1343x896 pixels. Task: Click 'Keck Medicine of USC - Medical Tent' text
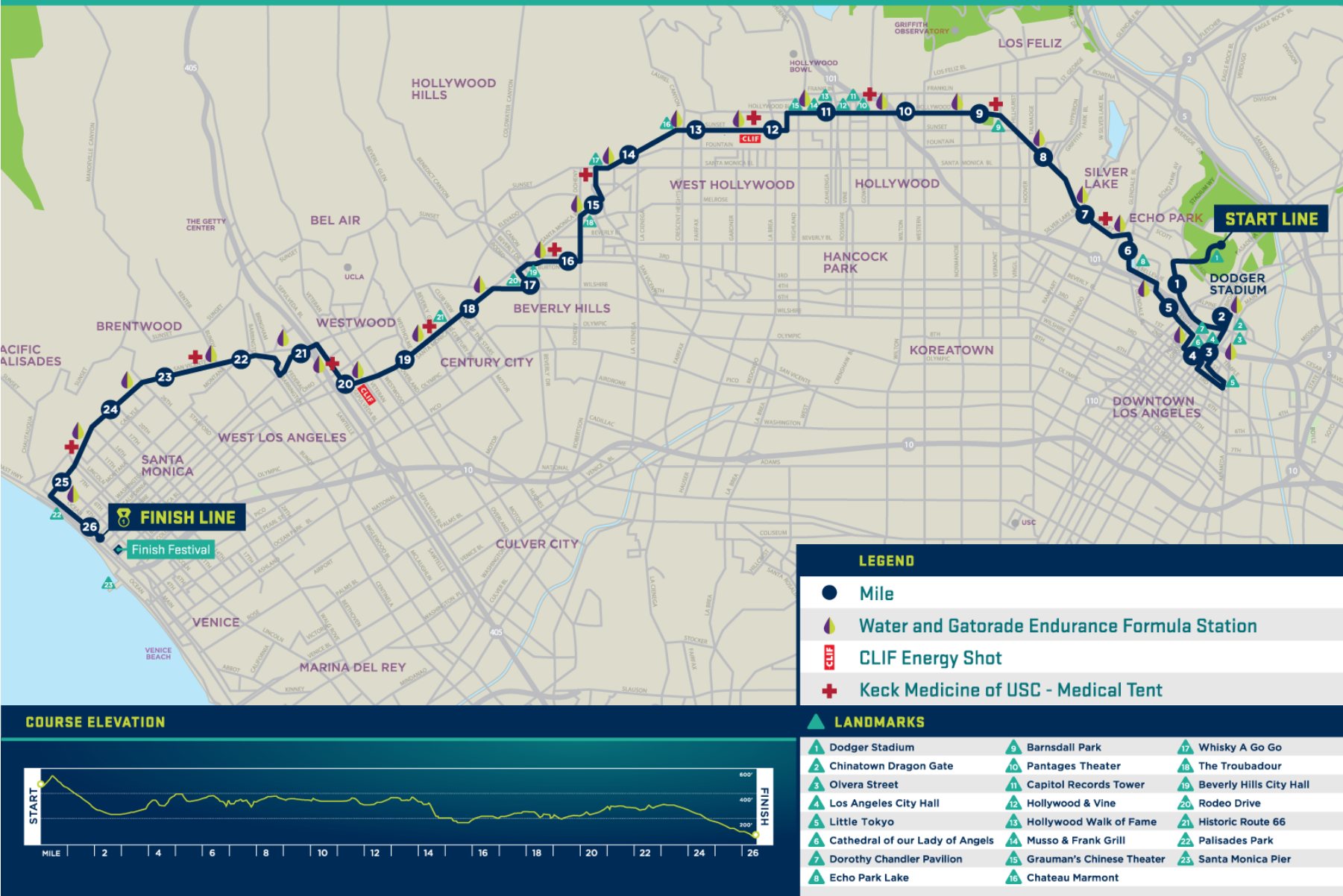(x=1010, y=690)
